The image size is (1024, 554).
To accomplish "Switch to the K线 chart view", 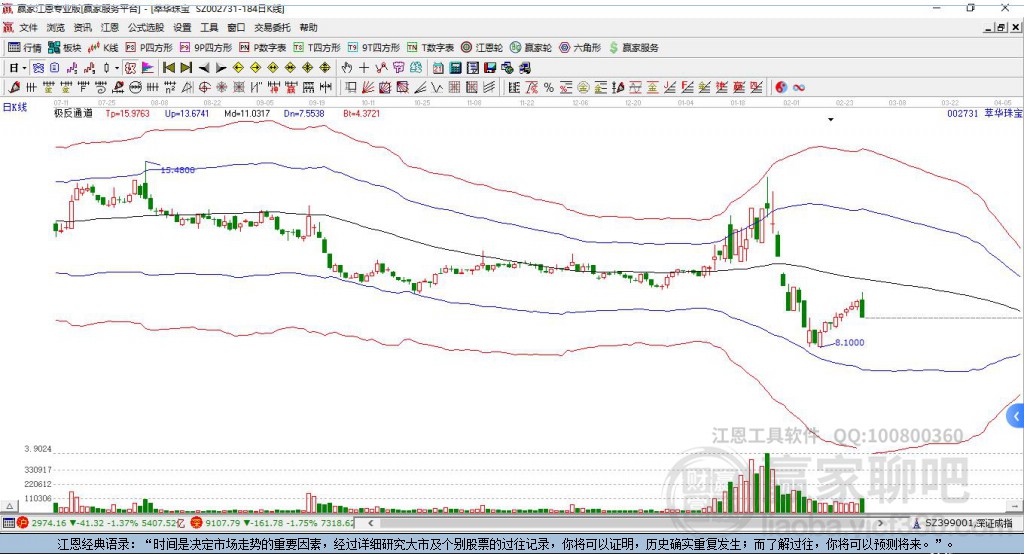I will pos(103,48).
